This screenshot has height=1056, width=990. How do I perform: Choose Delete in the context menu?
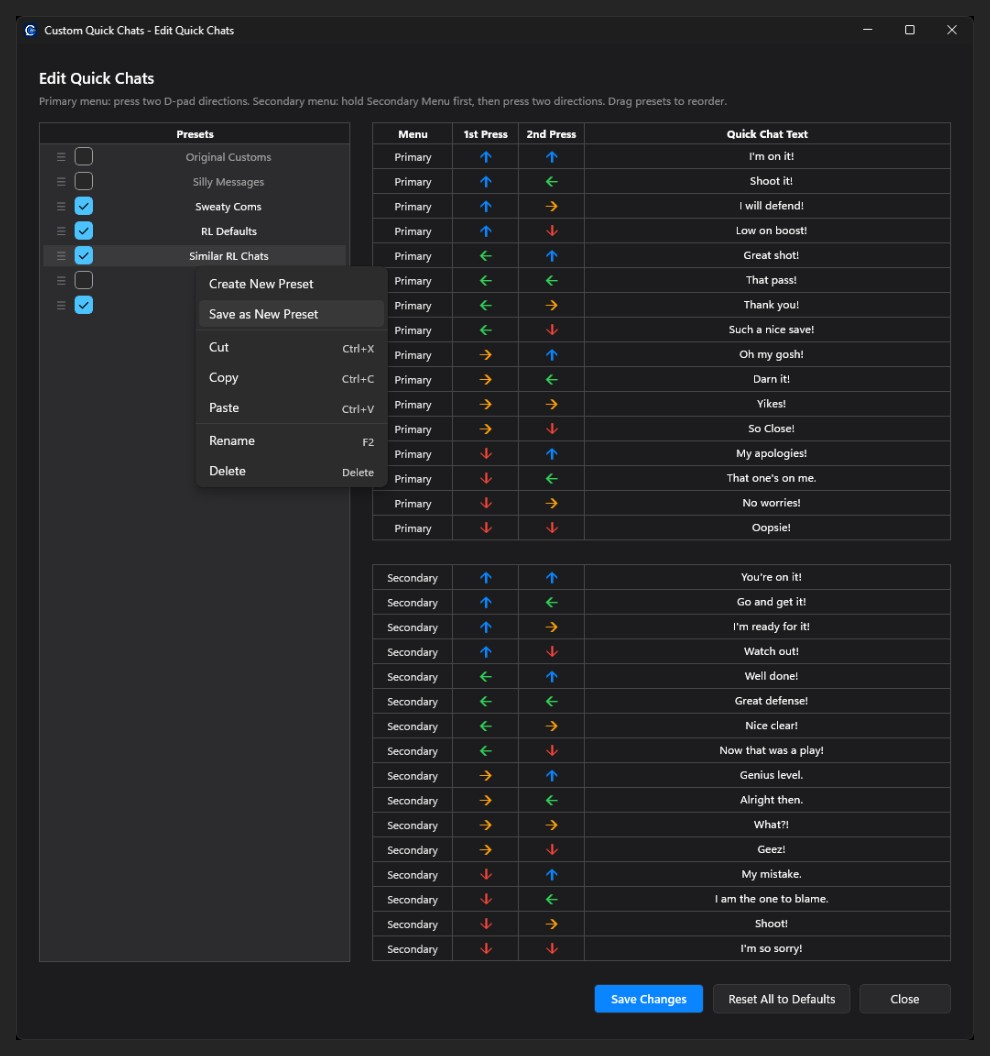[x=291, y=471]
